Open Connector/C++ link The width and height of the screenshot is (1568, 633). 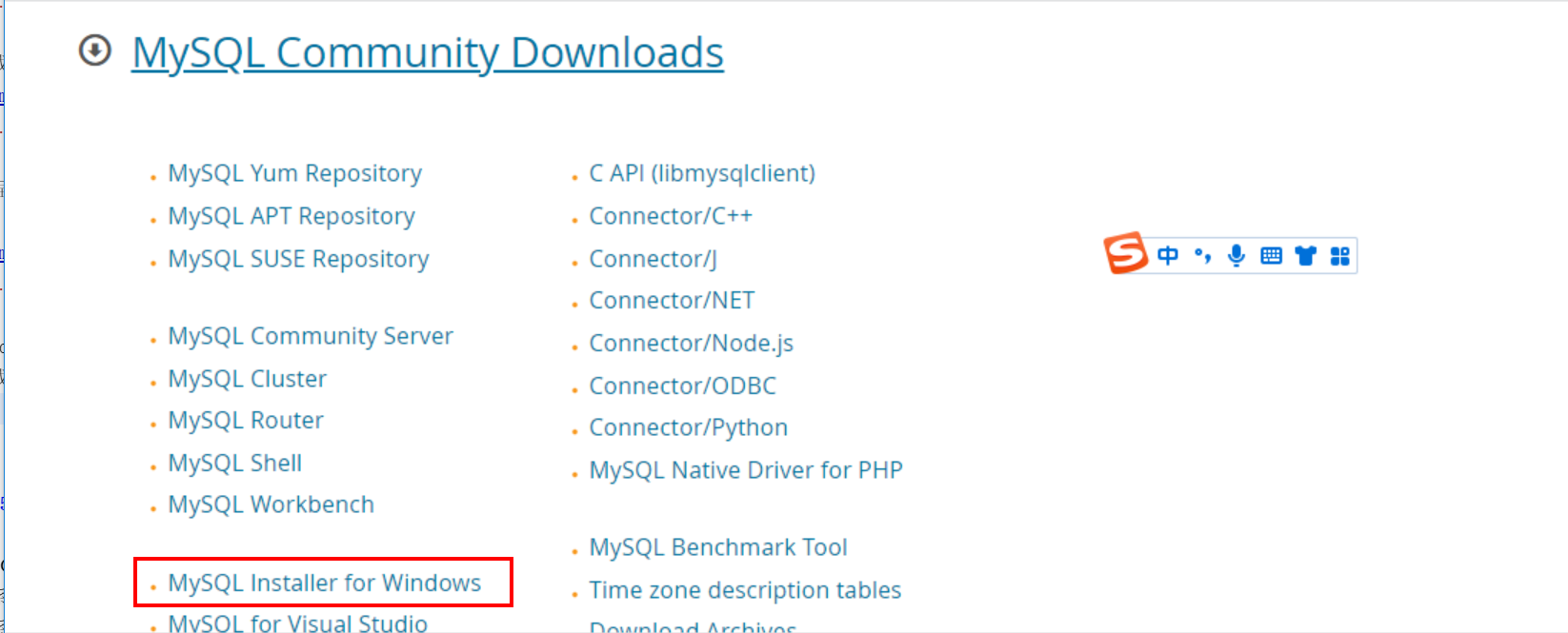pos(671,216)
